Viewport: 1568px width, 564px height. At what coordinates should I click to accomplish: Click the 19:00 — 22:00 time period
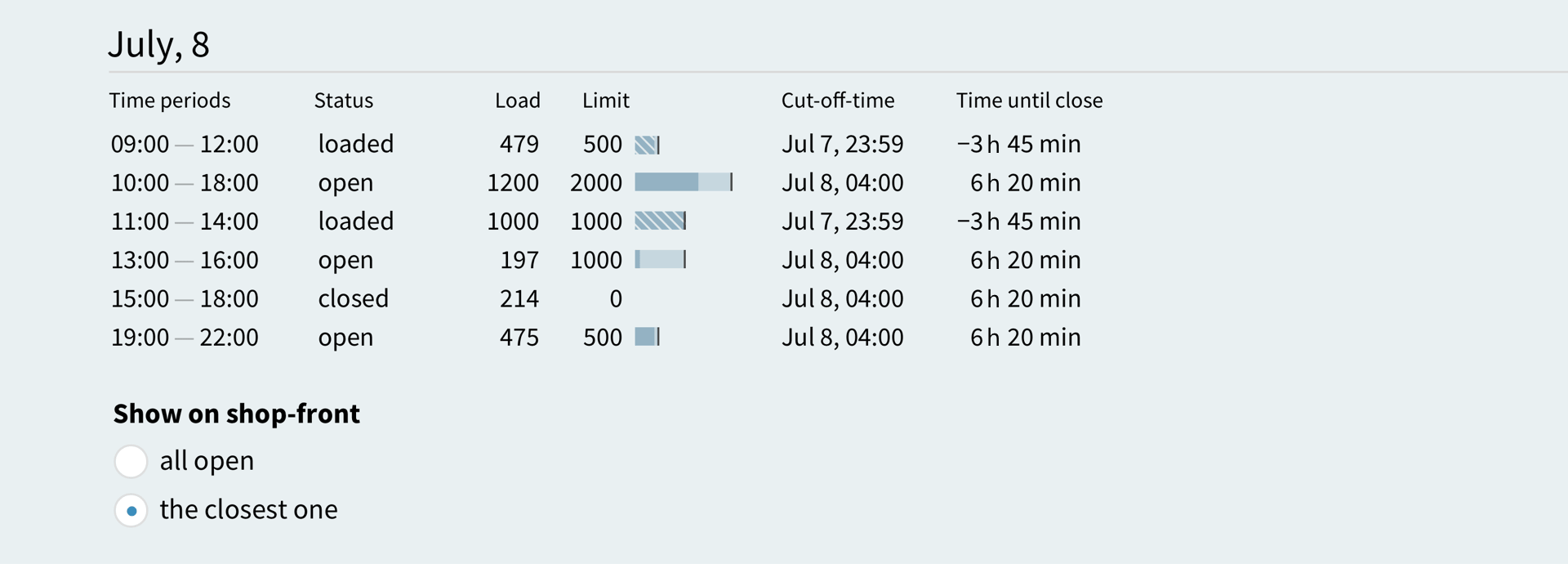[185, 337]
